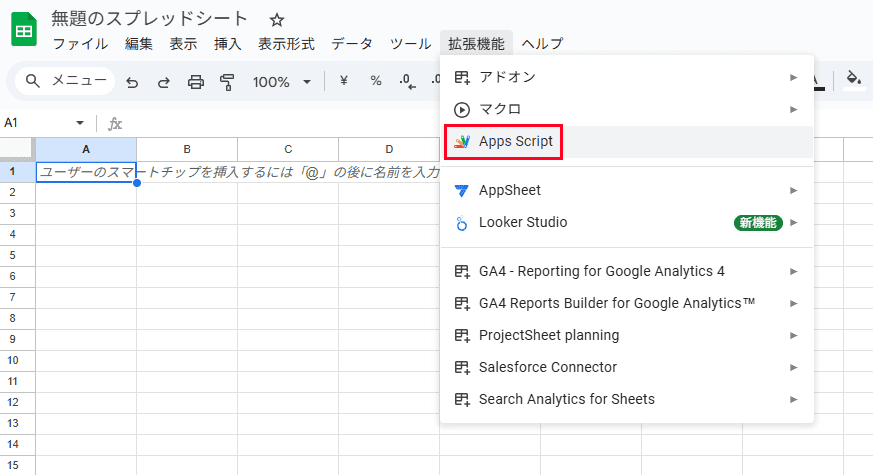Viewport: 873px width, 475px height.
Task: Expand Search Analytics for Sheets arrow
Action: pos(794,400)
